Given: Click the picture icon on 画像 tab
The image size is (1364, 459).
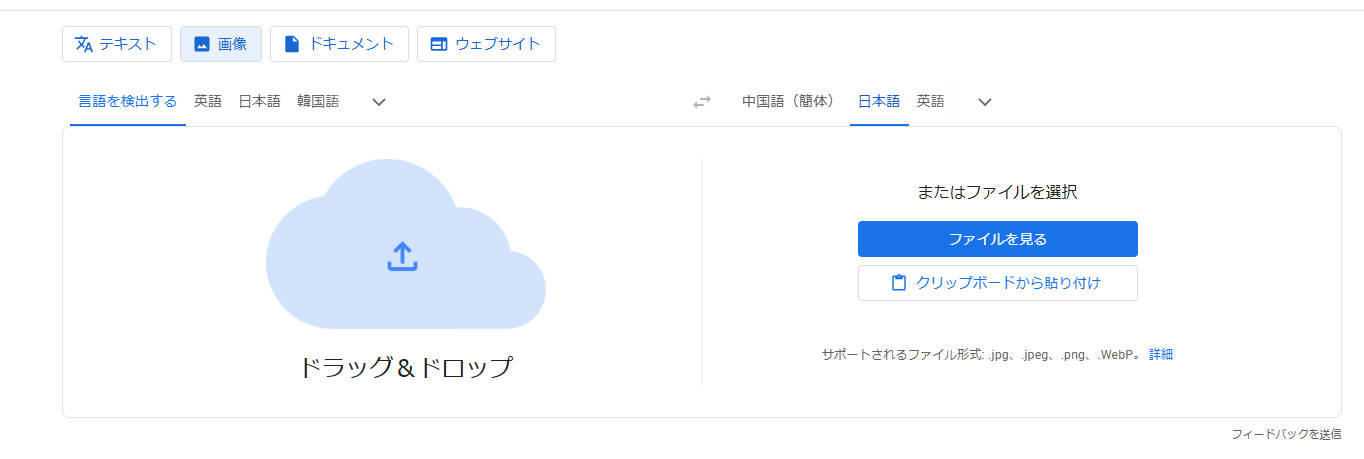Looking at the screenshot, I should [202, 44].
